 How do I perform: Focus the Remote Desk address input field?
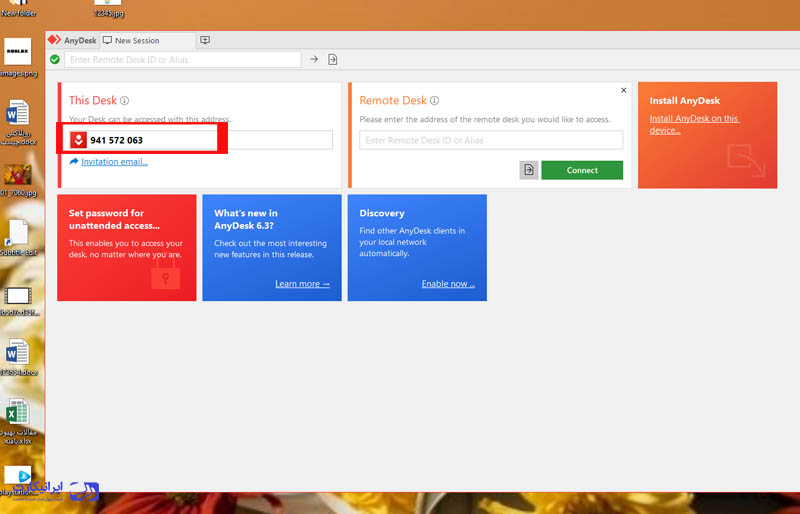point(491,140)
